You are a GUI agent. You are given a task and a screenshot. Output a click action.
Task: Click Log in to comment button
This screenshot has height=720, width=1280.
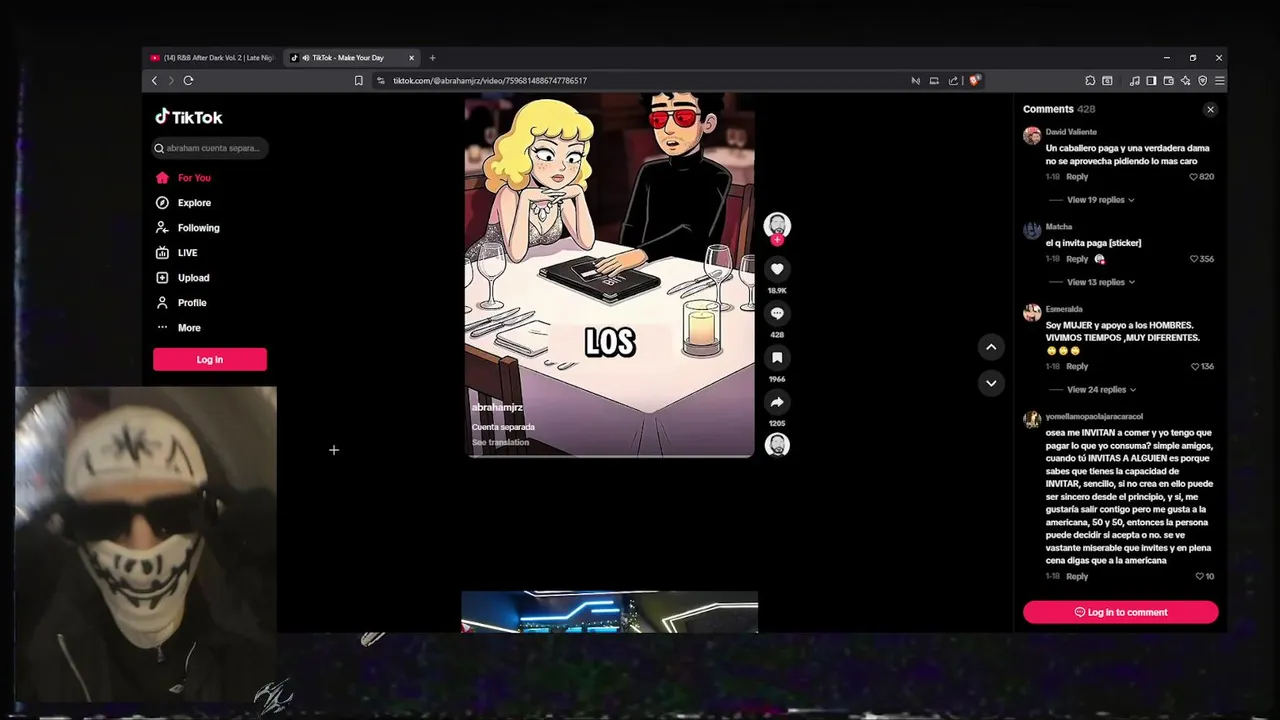click(1120, 612)
